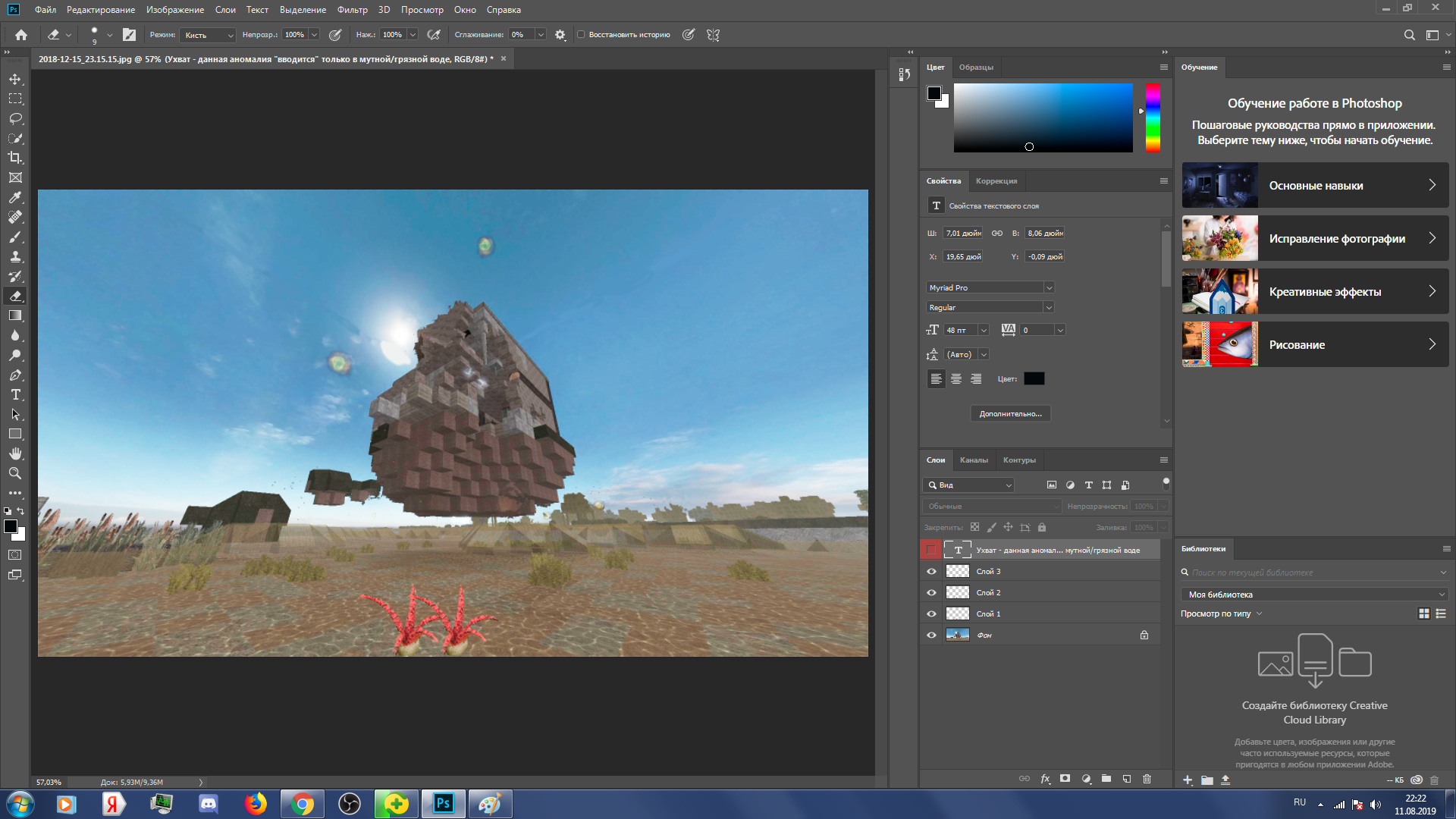Screen dimensions: 1456x819
Task: Add library content plus button
Action: [x=1188, y=780]
